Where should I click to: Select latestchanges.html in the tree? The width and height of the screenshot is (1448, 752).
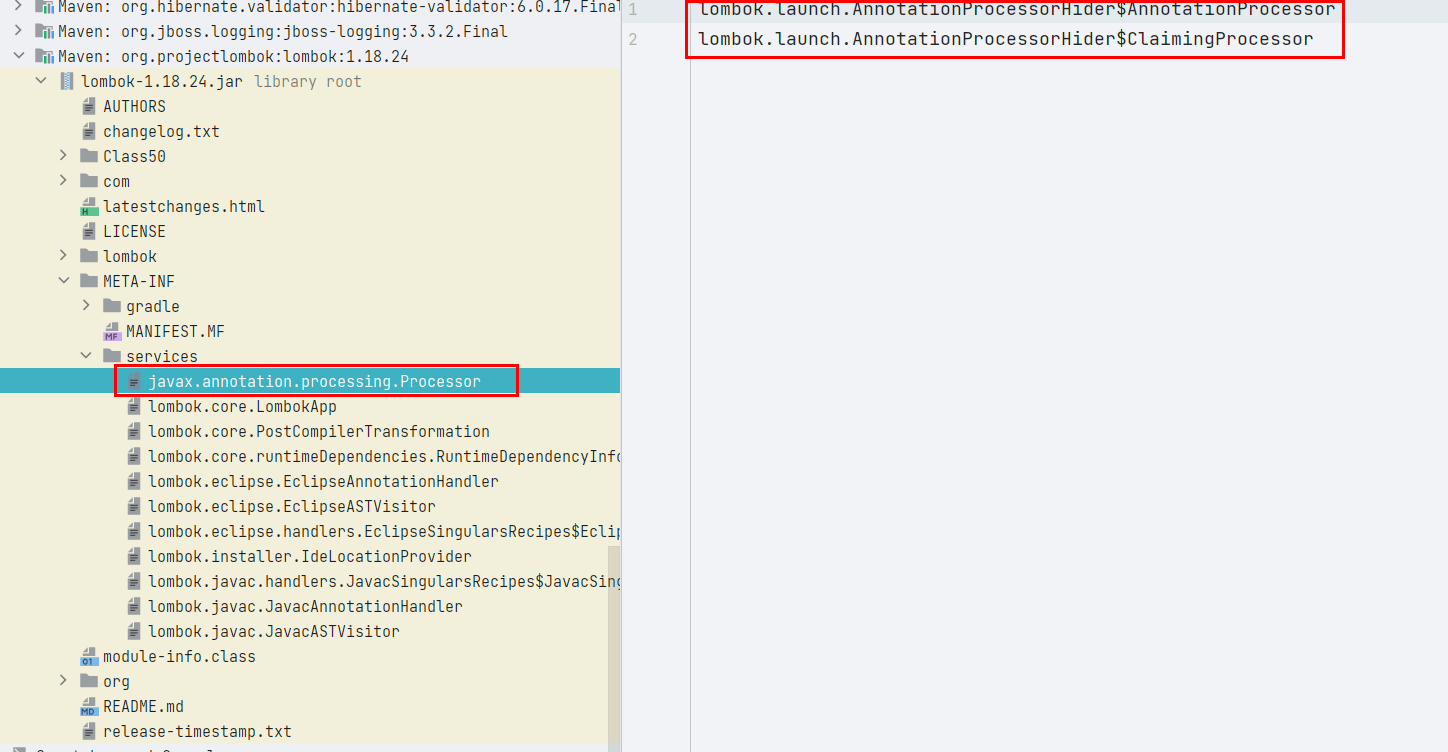coord(184,206)
